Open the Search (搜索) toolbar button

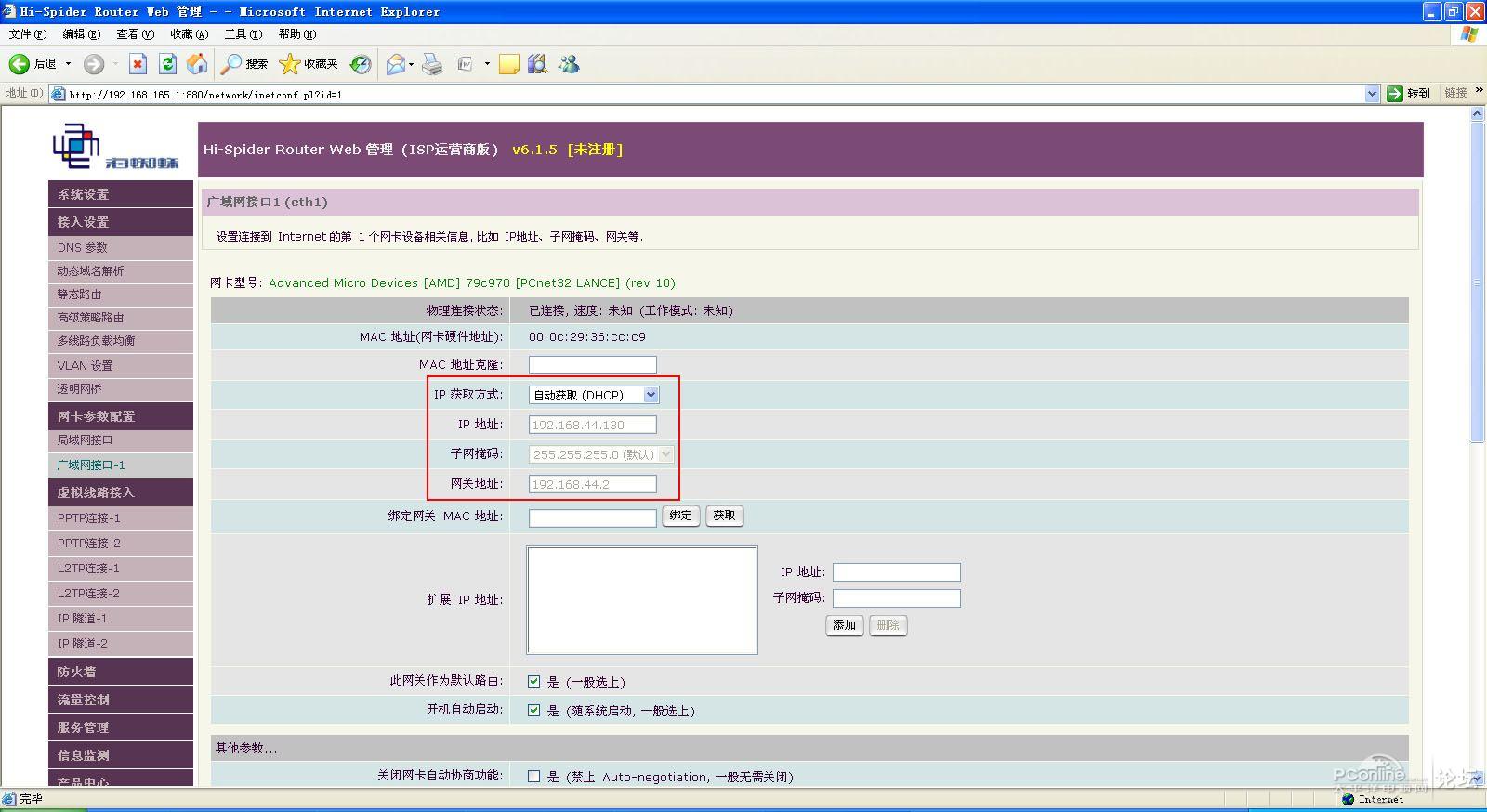(244, 64)
